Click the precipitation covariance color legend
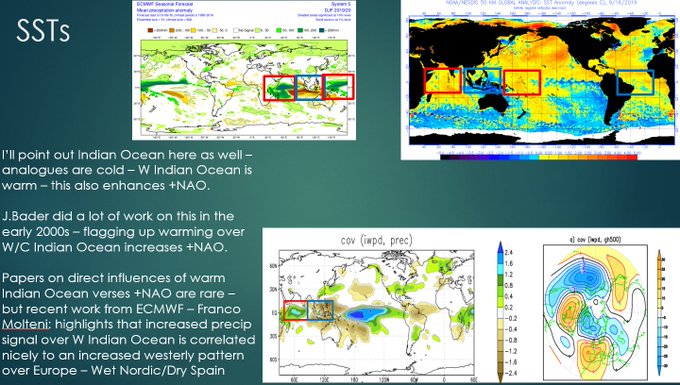This screenshot has height=385, width=680. (x=500, y=311)
